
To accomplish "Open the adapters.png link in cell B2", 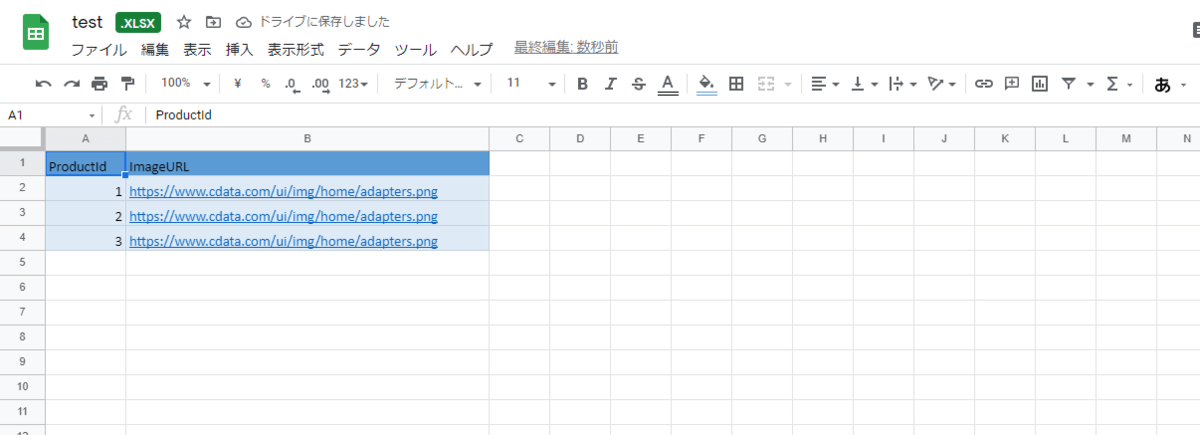I will (x=283, y=191).
